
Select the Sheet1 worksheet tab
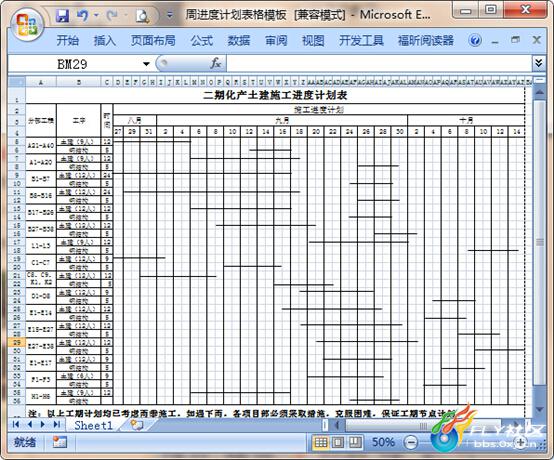coord(93,425)
